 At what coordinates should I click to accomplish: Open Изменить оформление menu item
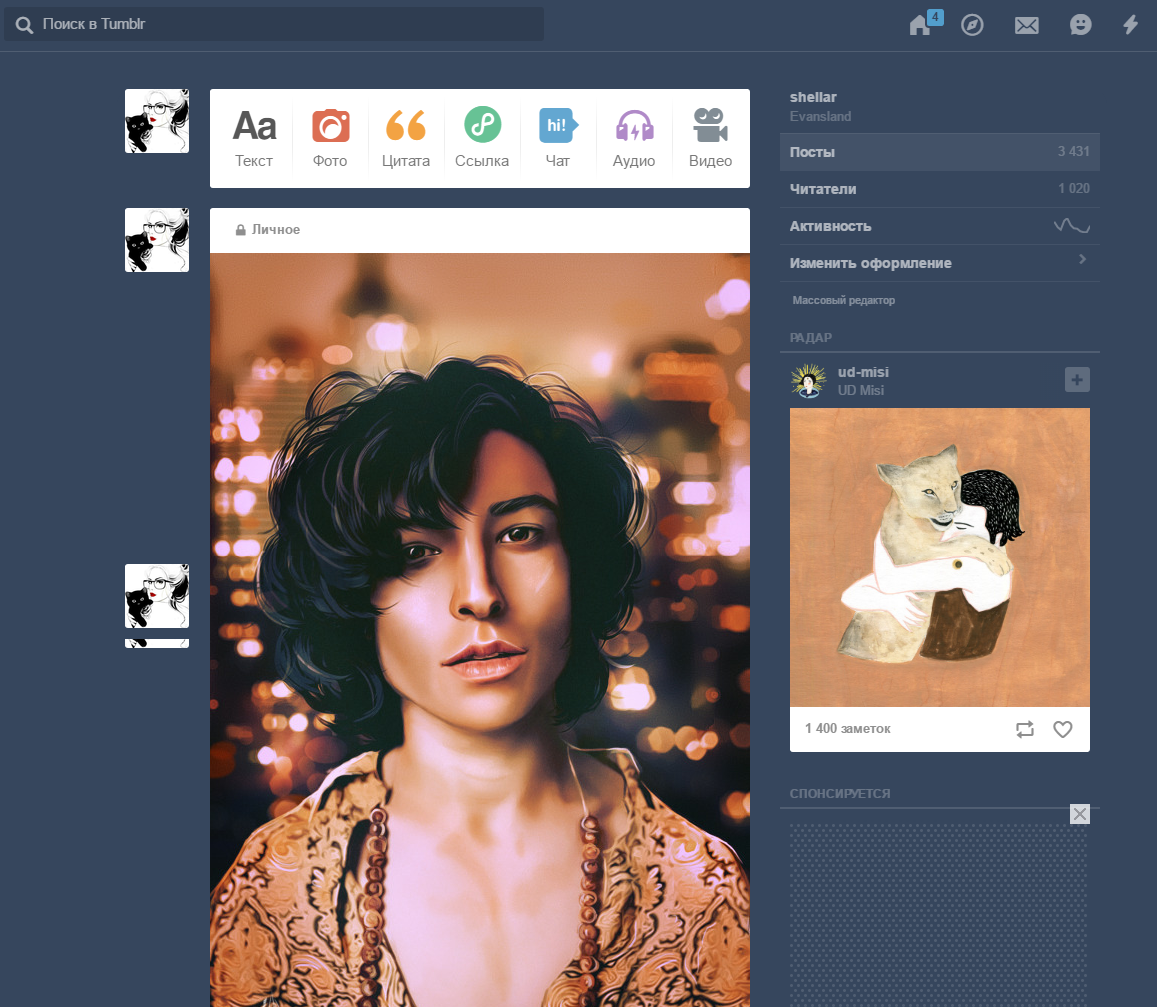pos(939,263)
